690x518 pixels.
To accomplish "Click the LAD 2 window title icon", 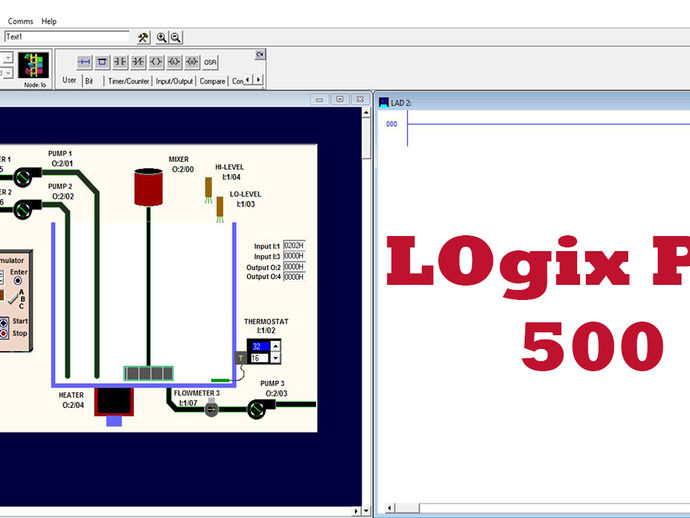I will (x=384, y=103).
